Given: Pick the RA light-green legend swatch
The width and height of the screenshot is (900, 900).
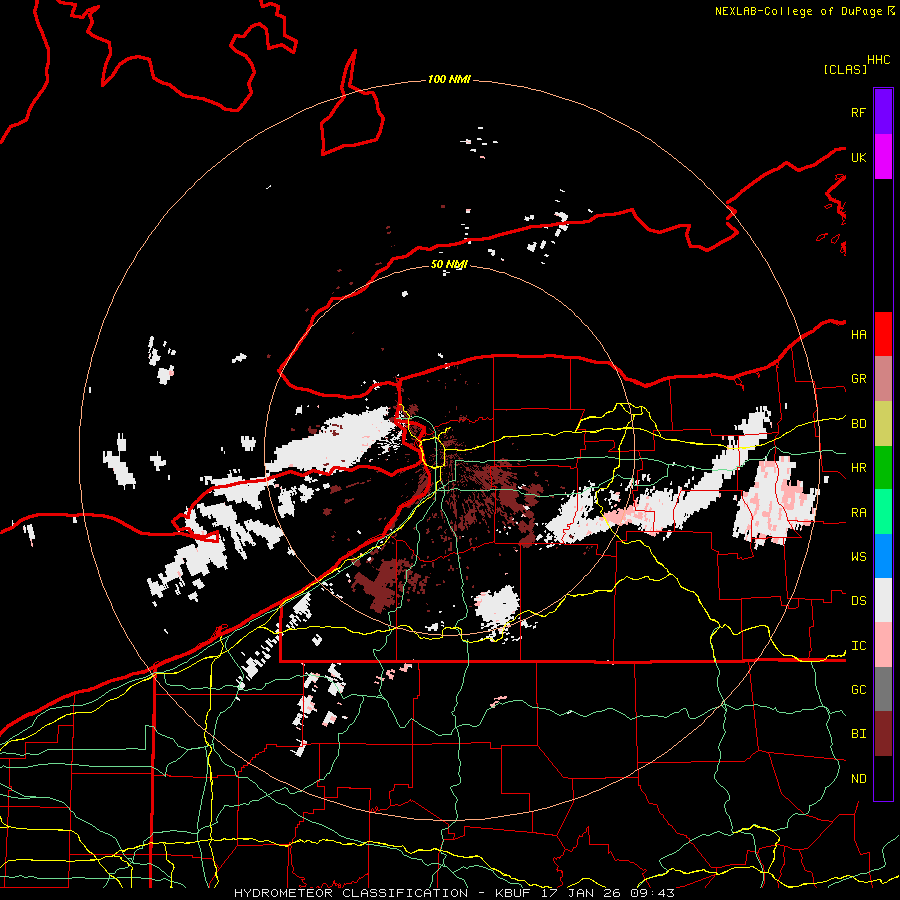Looking at the screenshot, I should coord(883,511).
